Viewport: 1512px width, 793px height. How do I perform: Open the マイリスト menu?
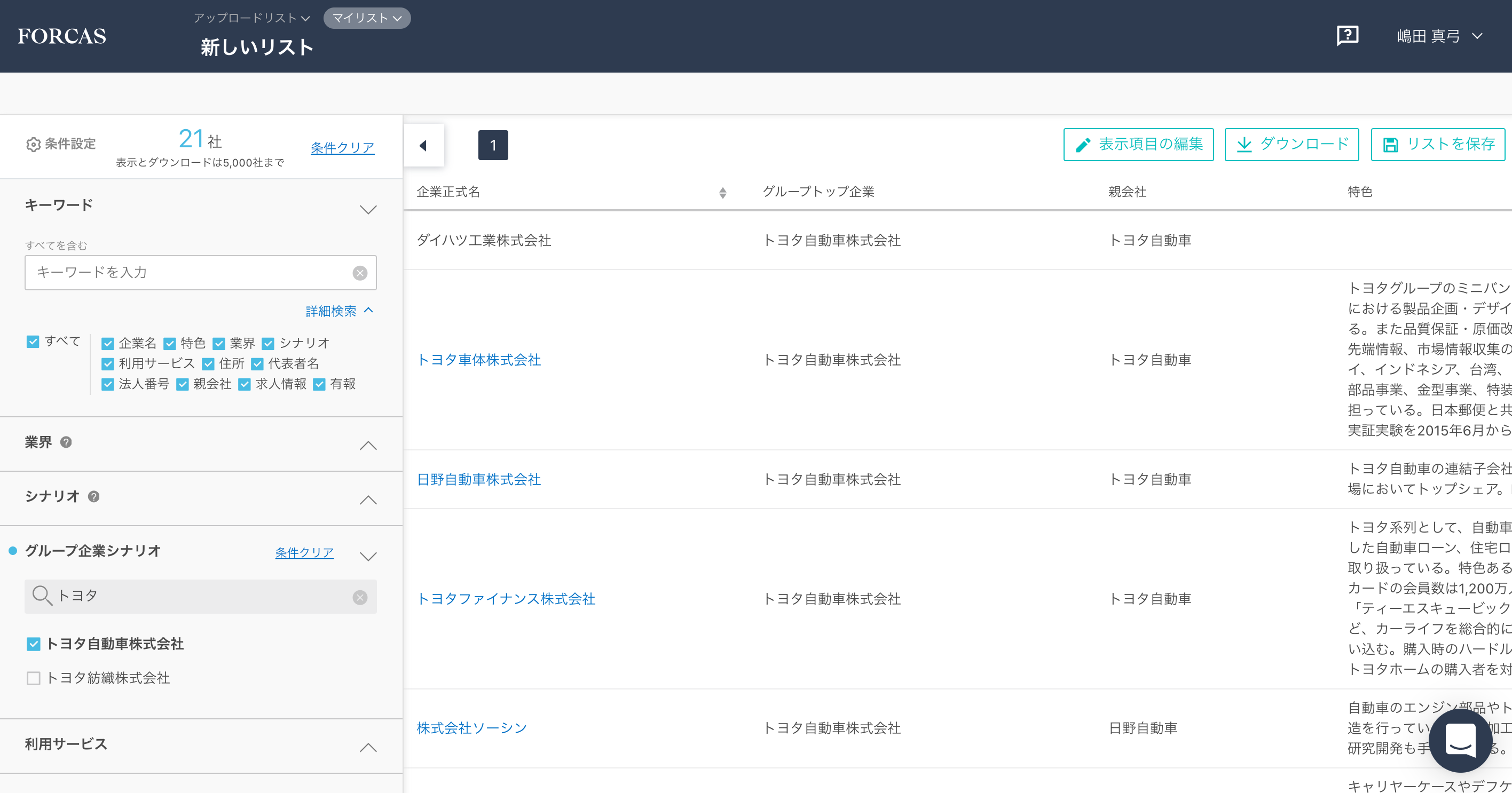(x=367, y=18)
